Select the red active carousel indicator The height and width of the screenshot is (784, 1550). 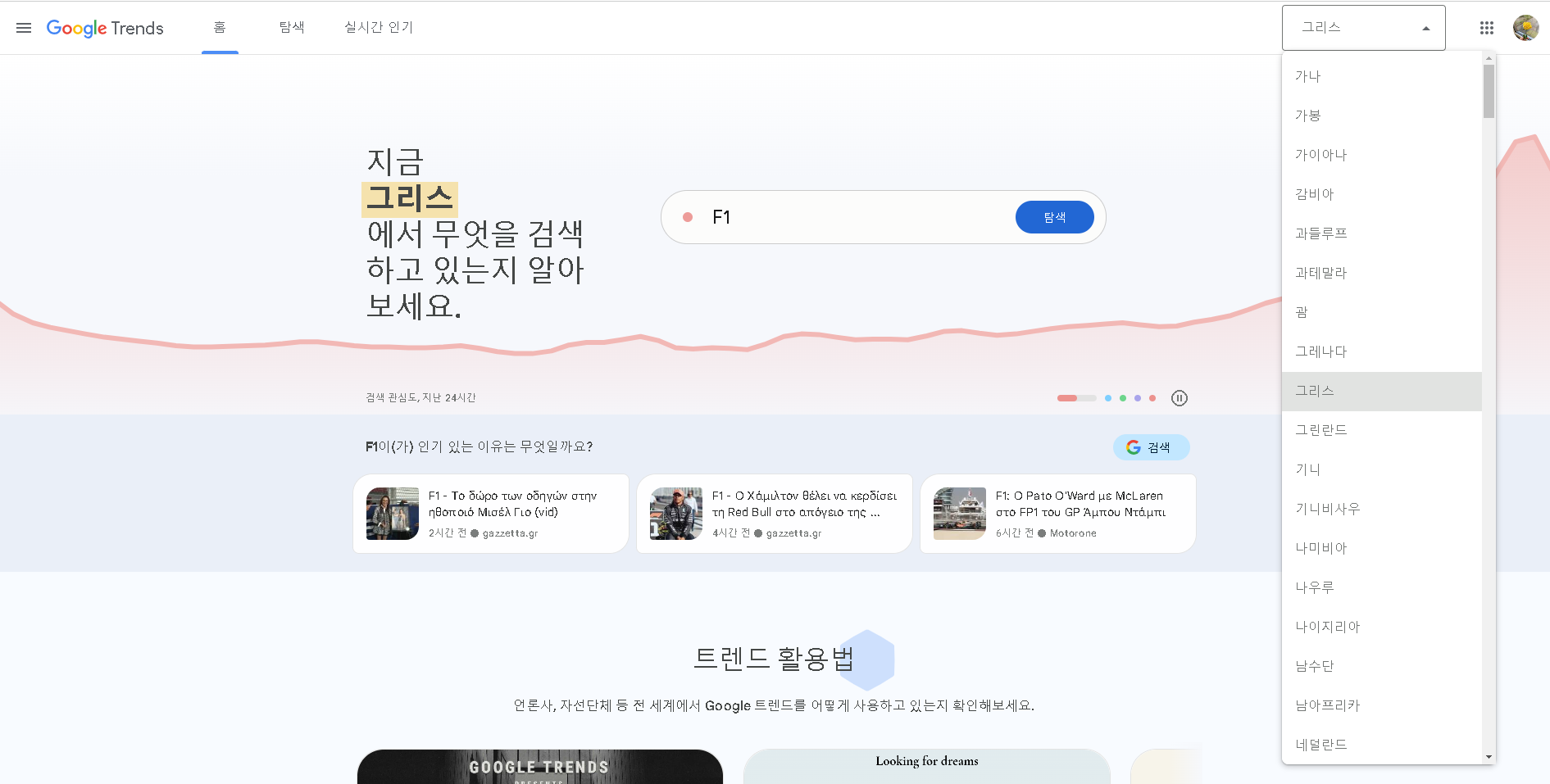click(1076, 398)
